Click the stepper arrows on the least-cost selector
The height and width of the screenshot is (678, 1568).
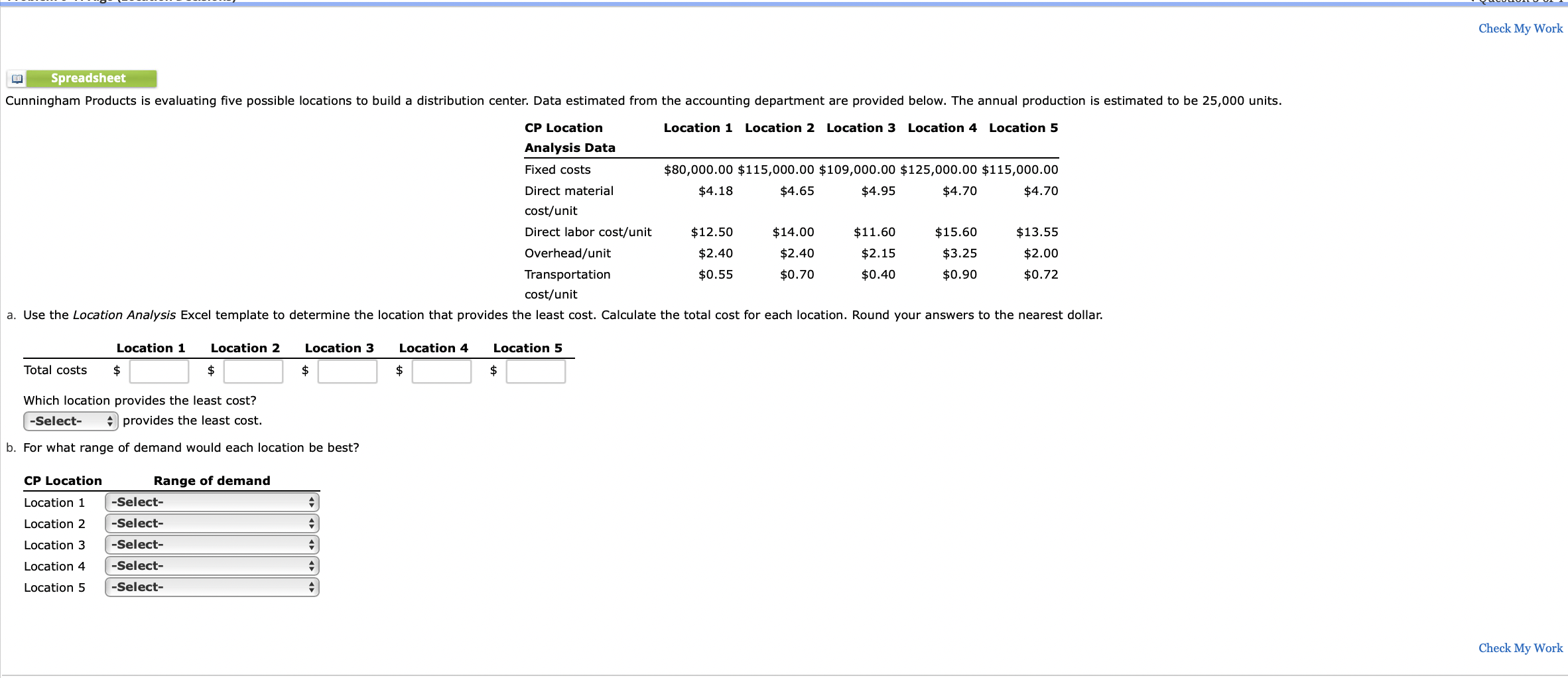click(110, 420)
